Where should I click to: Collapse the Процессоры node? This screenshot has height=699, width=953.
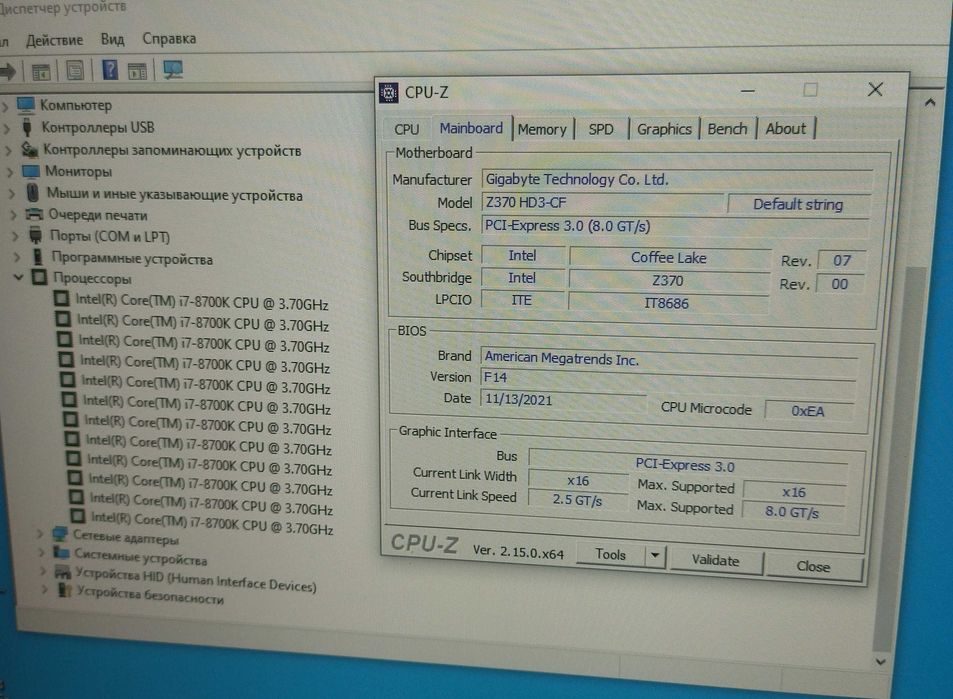[18, 277]
